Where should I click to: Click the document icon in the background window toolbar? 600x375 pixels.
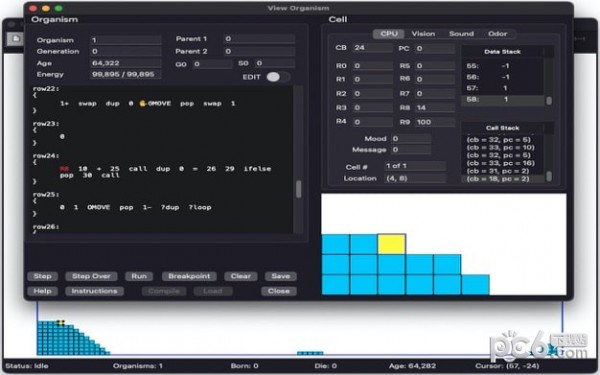(15, 38)
